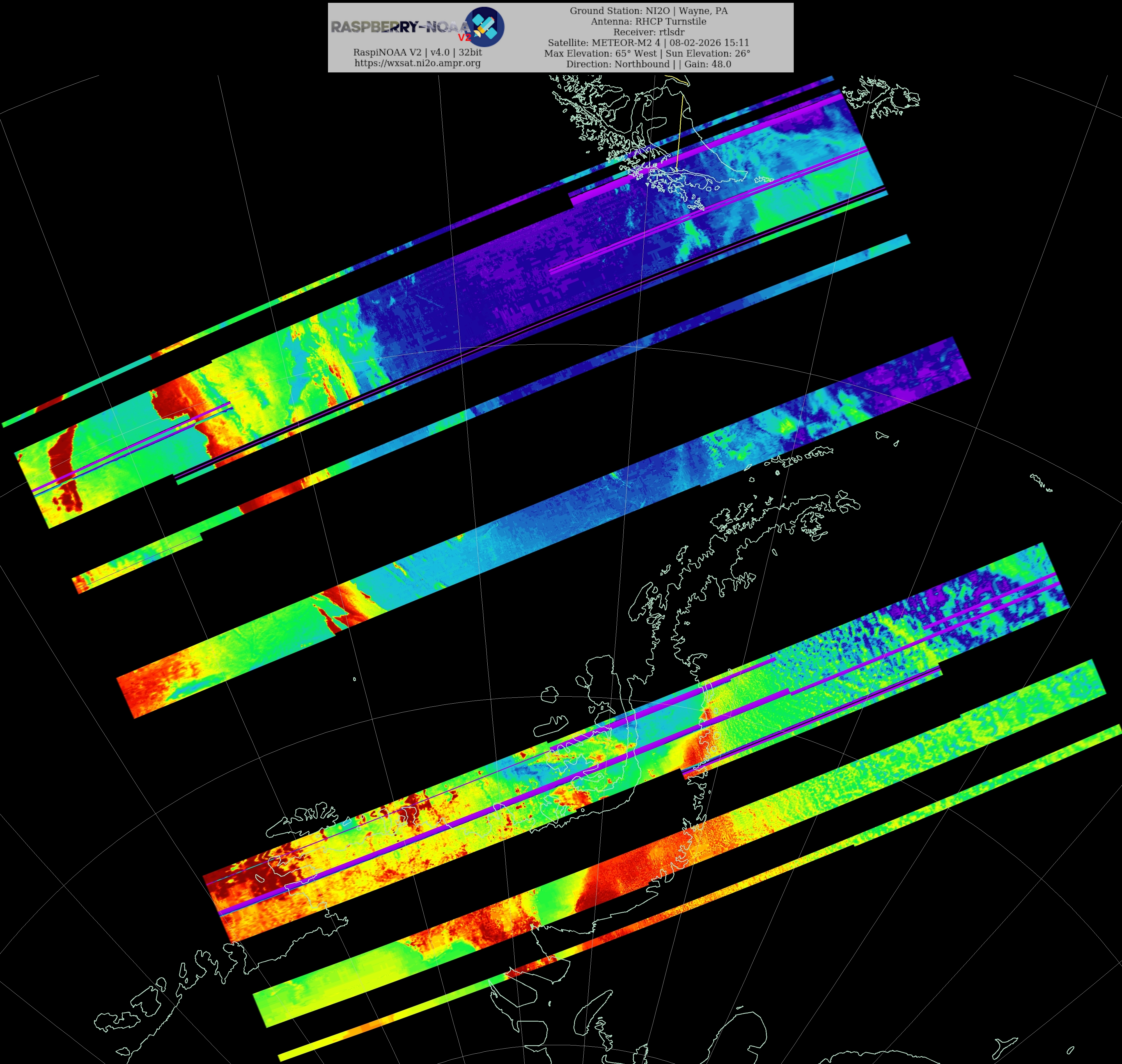Click the satellite logo icon in header
The image size is (1122, 1064).
point(484,27)
